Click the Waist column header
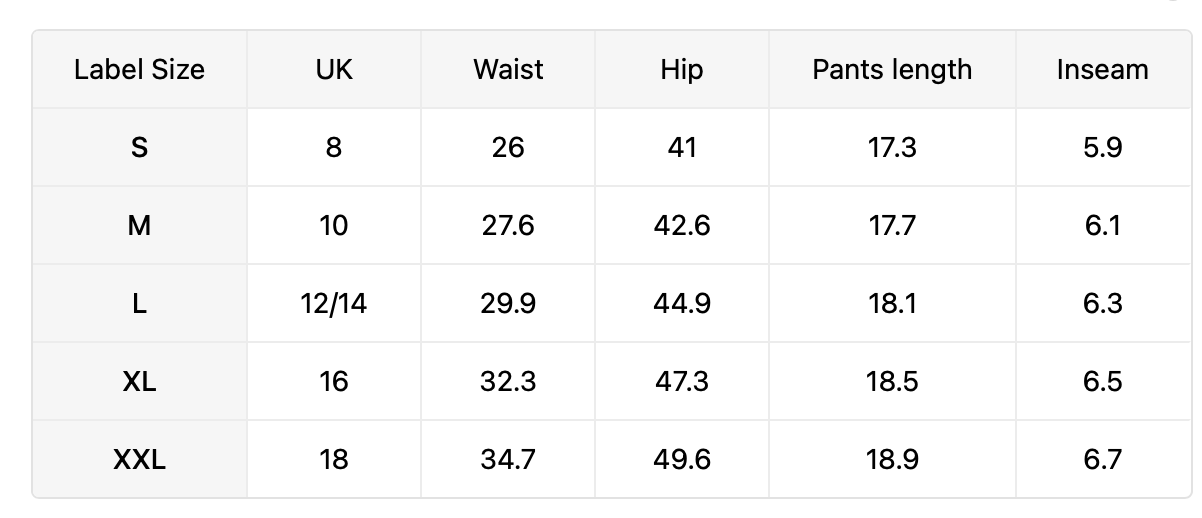The width and height of the screenshot is (1202, 518). (x=508, y=69)
